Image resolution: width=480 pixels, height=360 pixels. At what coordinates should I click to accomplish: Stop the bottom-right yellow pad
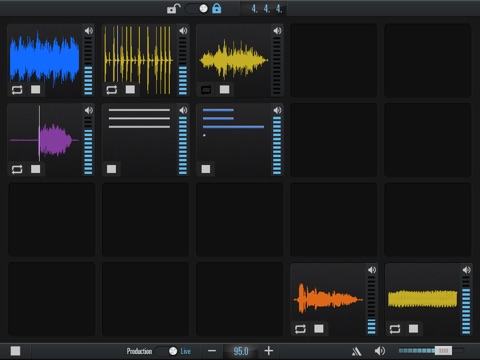tap(414, 329)
